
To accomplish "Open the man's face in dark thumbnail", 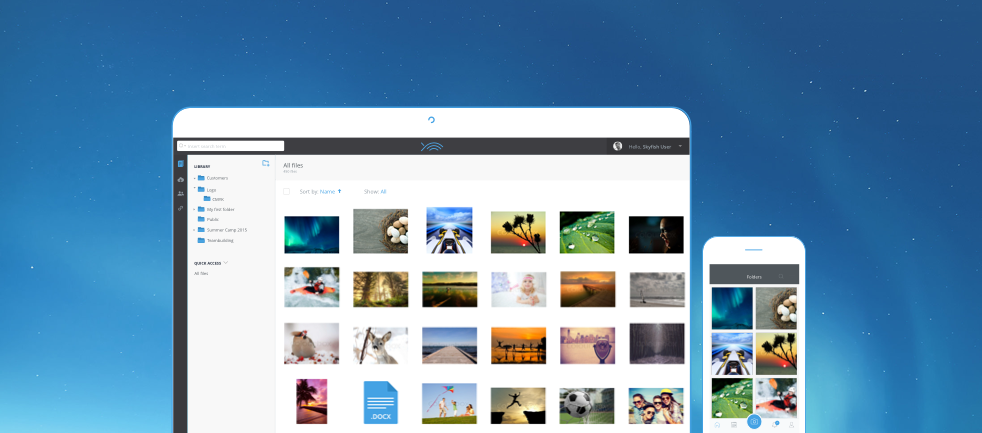I will (656, 235).
